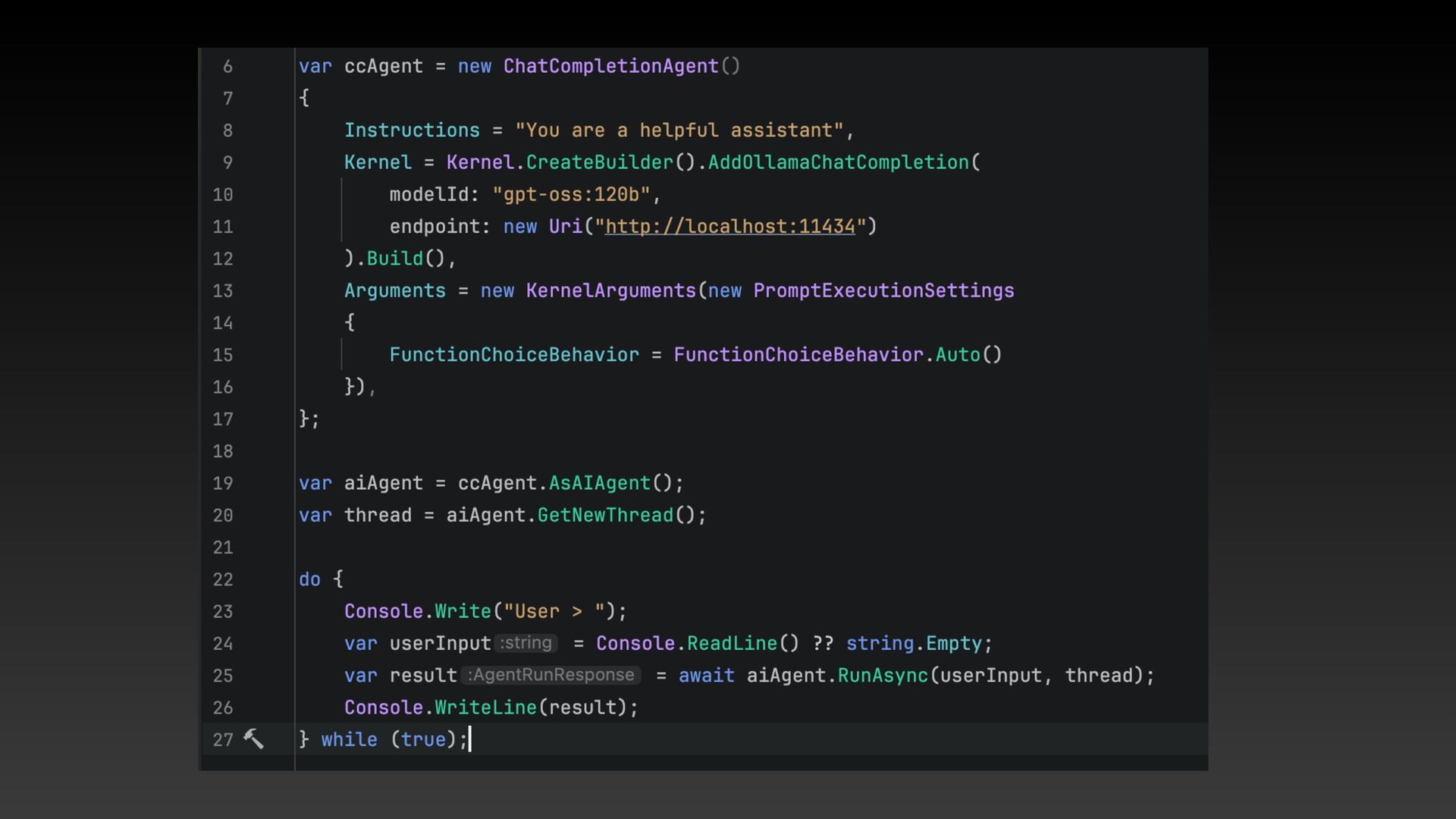Image resolution: width=1456 pixels, height=819 pixels.
Task: Click the Instructions property name
Action: click(x=412, y=130)
